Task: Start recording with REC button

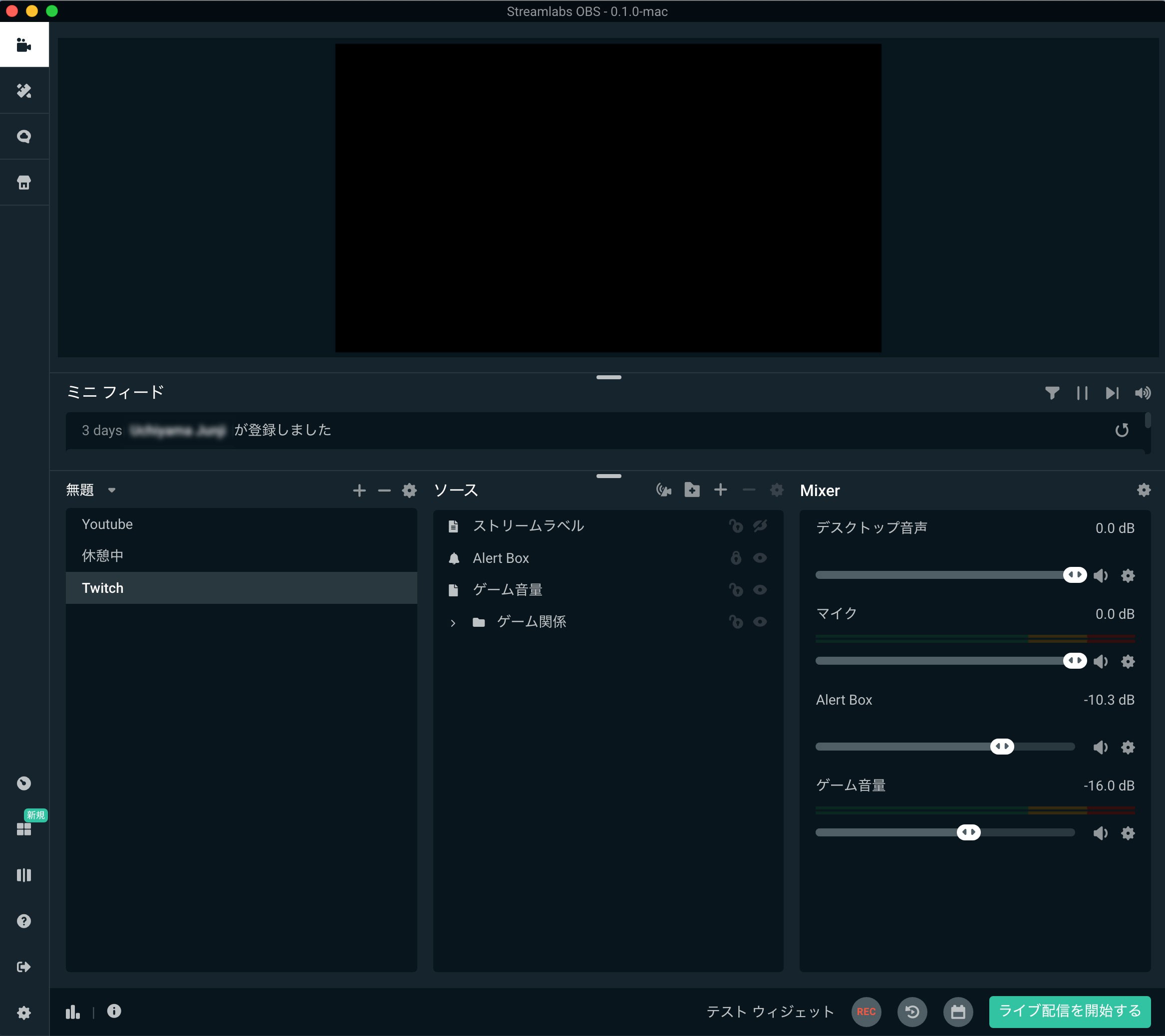Action: (866, 1012)
